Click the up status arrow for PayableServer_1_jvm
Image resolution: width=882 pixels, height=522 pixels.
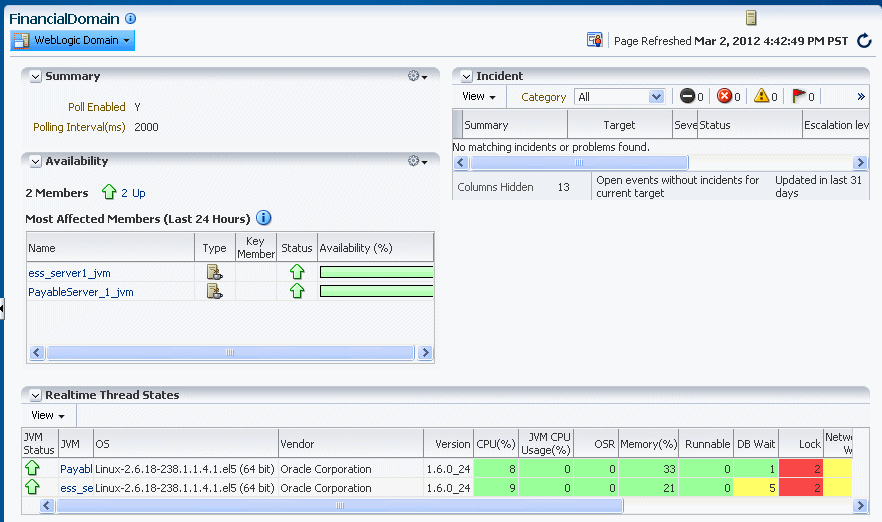coord(297,291)
